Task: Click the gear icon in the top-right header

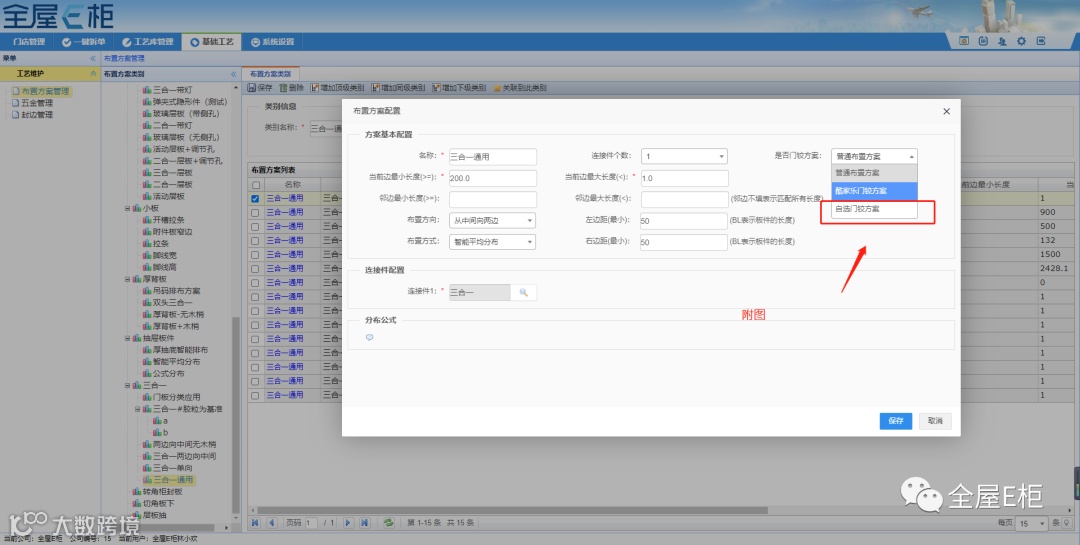Action: (x=1021, y=41)
